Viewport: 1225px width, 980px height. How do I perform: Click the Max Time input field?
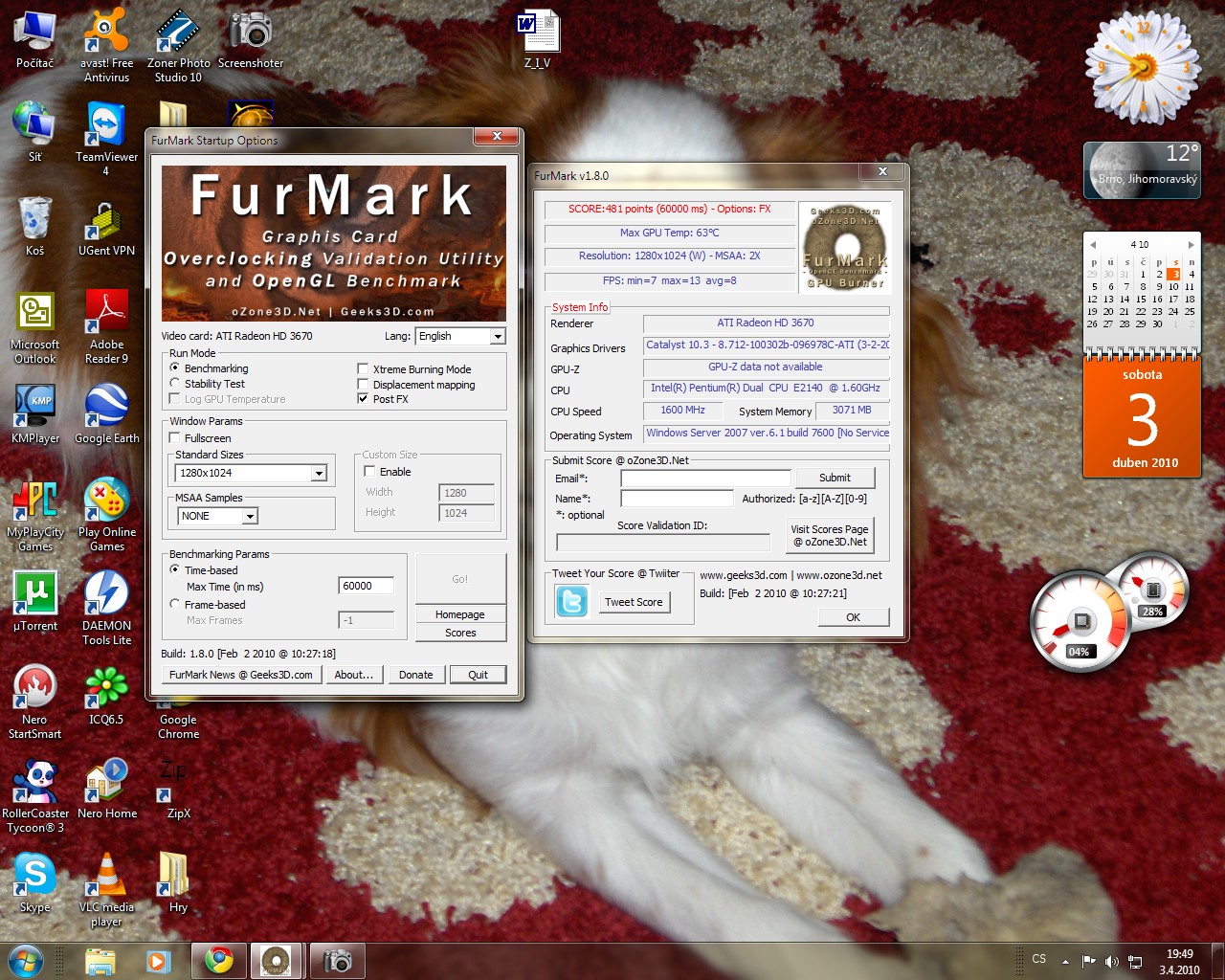tap(366, 586)
